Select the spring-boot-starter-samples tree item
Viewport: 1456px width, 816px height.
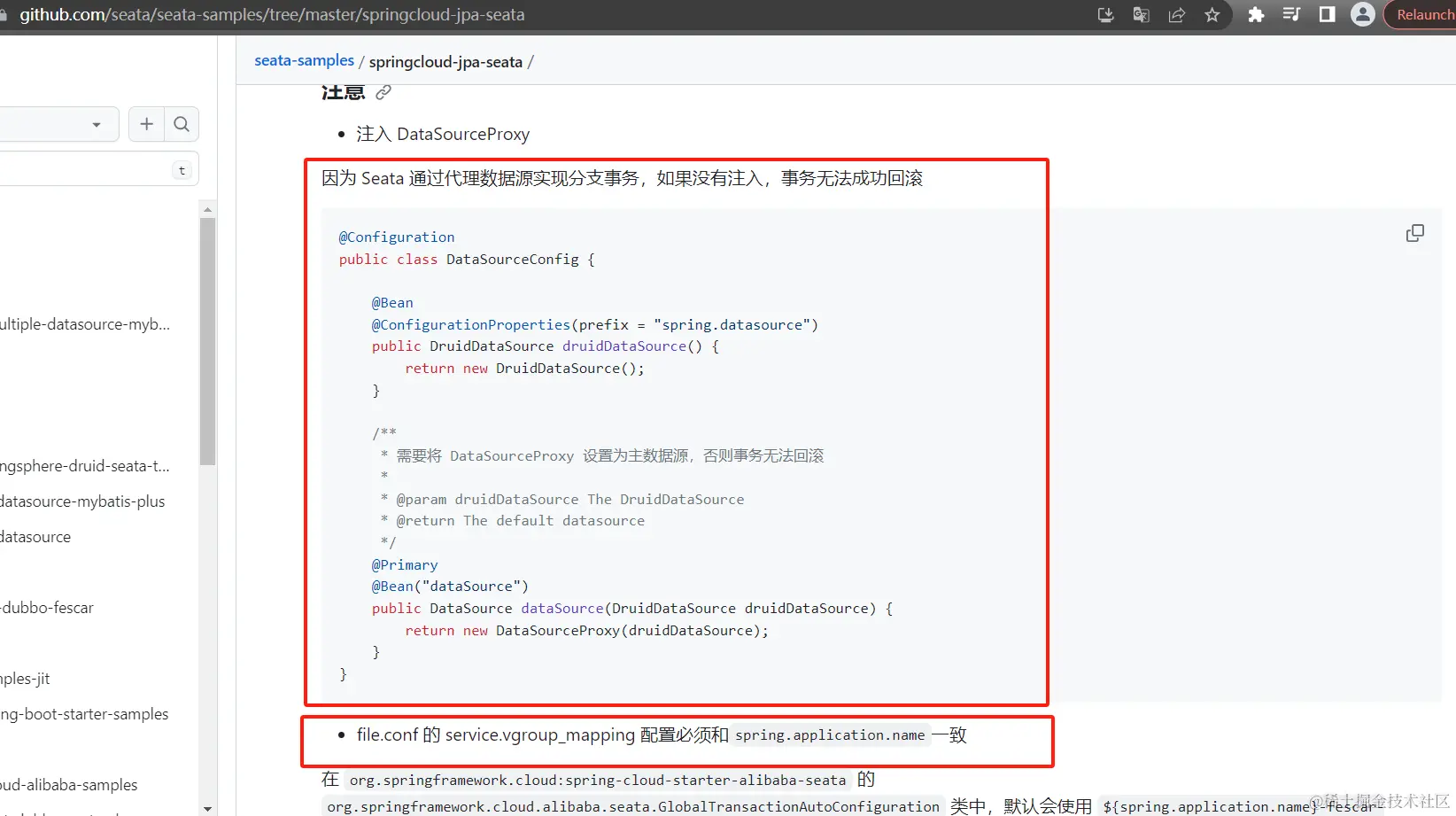pos(84,714)
